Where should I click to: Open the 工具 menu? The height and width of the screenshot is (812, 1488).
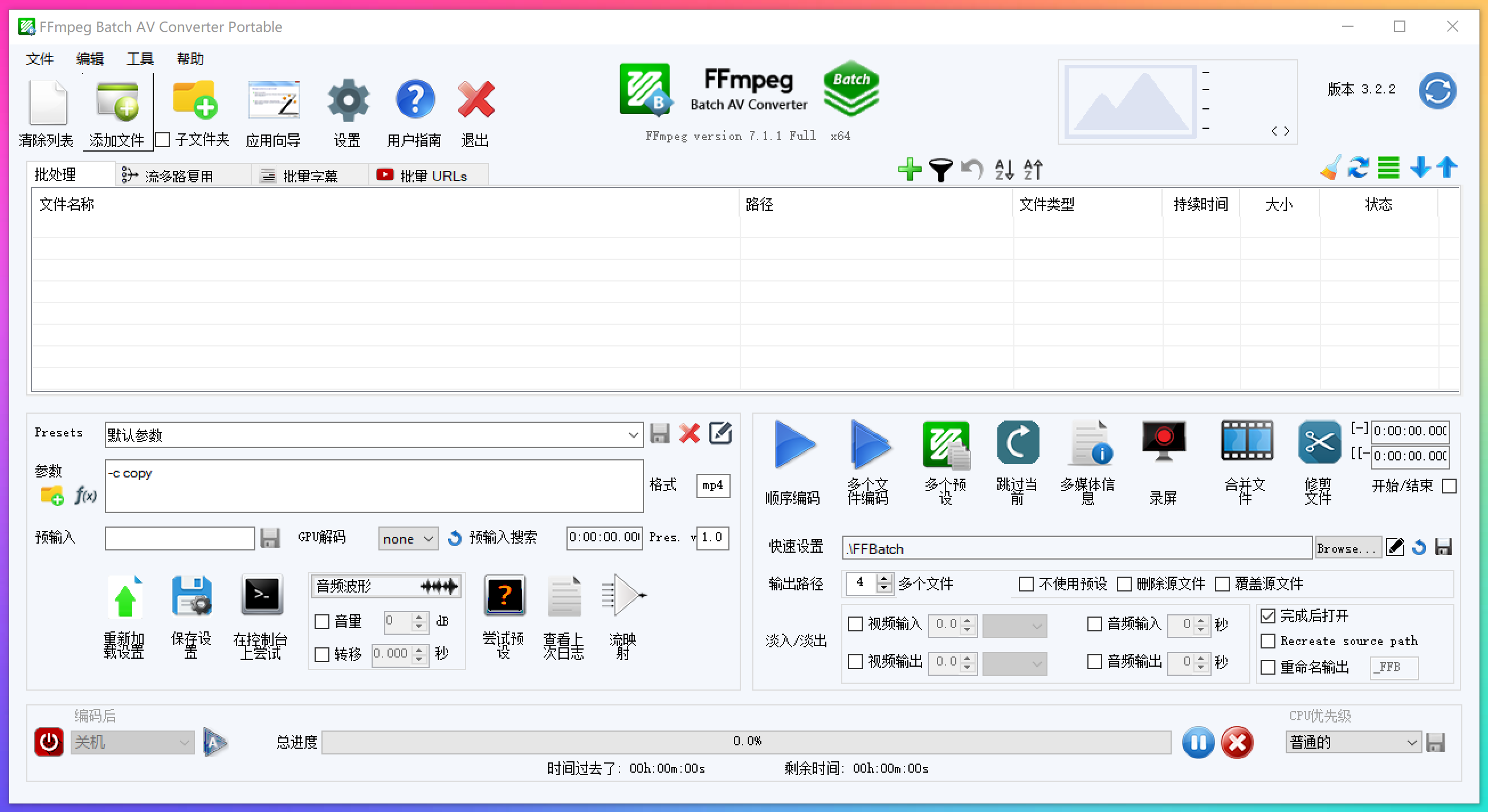point(139,59)
